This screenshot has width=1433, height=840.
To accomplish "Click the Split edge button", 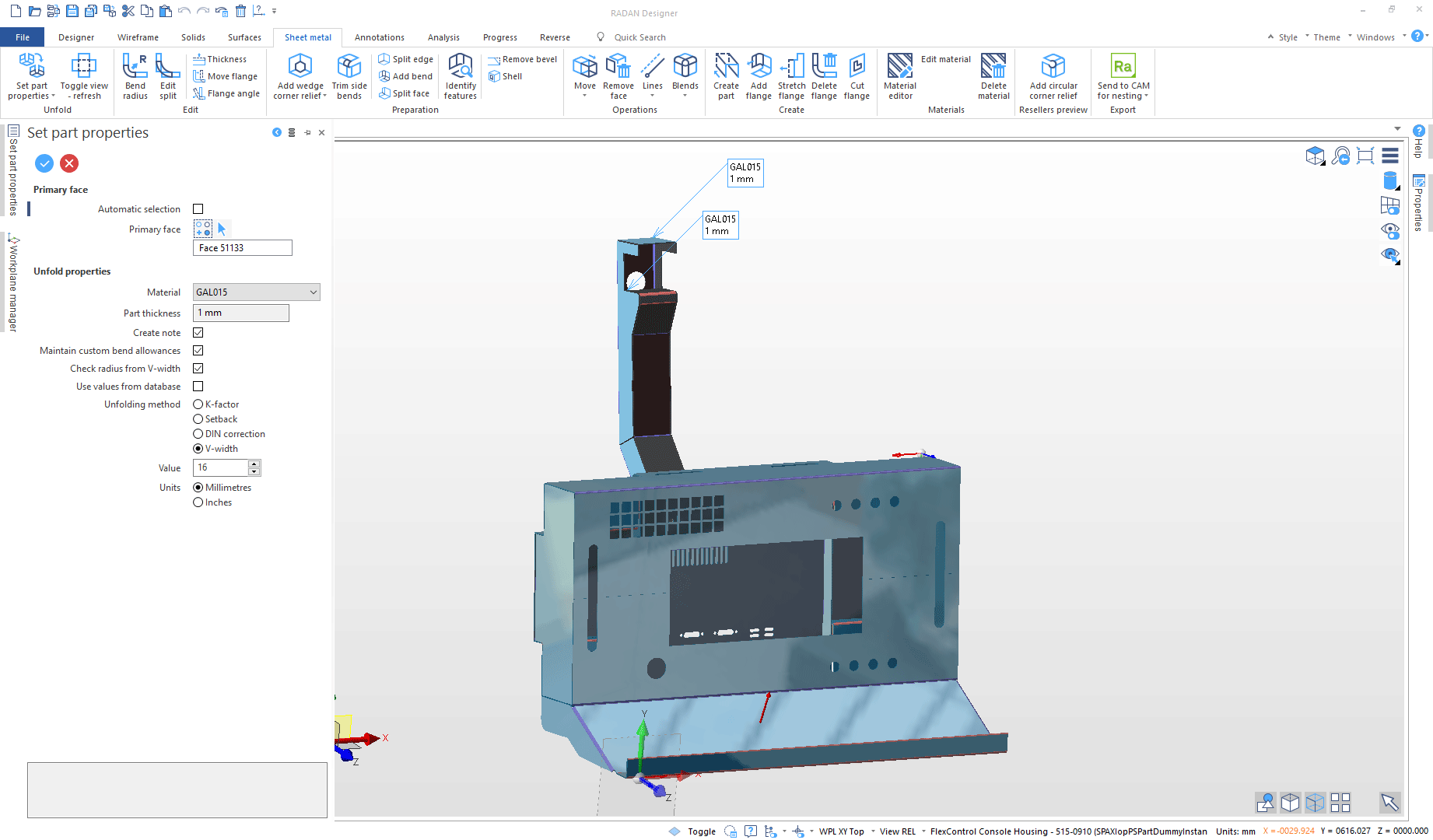I will pyautogui.click(x=405, y=59).
